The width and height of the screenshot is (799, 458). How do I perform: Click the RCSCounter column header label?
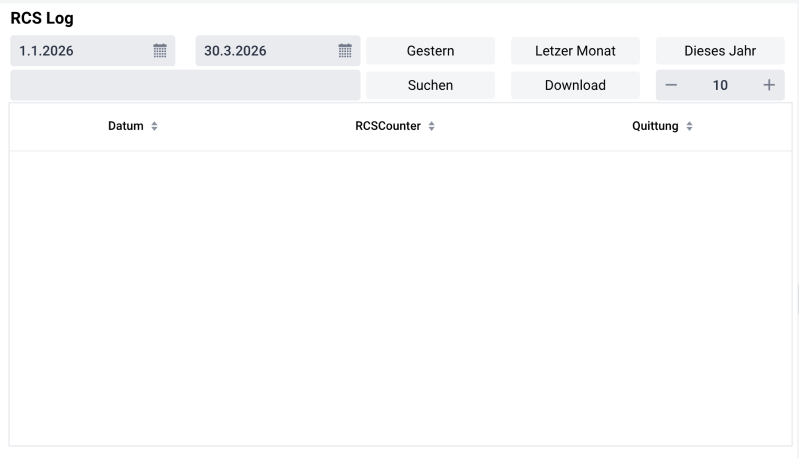coord(389,127)
